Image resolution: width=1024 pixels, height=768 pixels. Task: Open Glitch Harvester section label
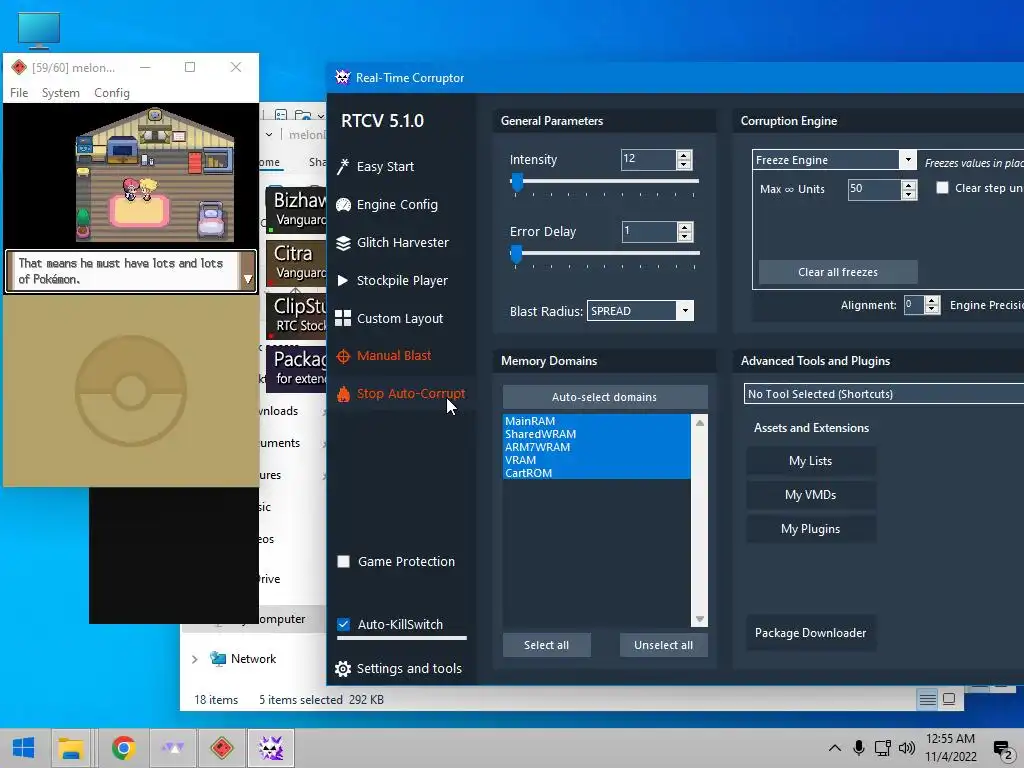402,242
